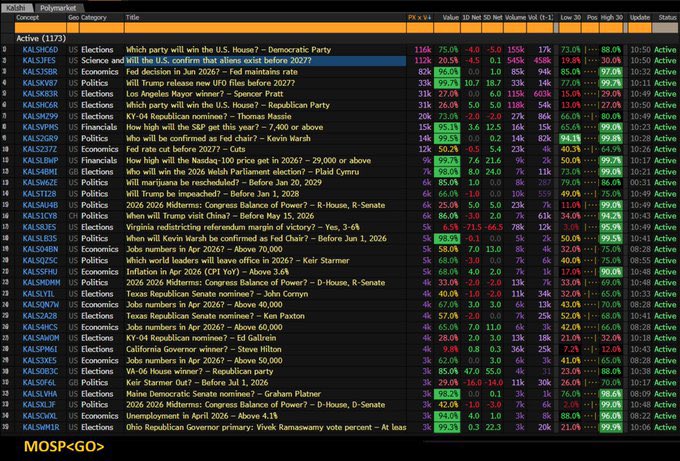
Task: Sort by the Title column header
Action: (132, 17)
